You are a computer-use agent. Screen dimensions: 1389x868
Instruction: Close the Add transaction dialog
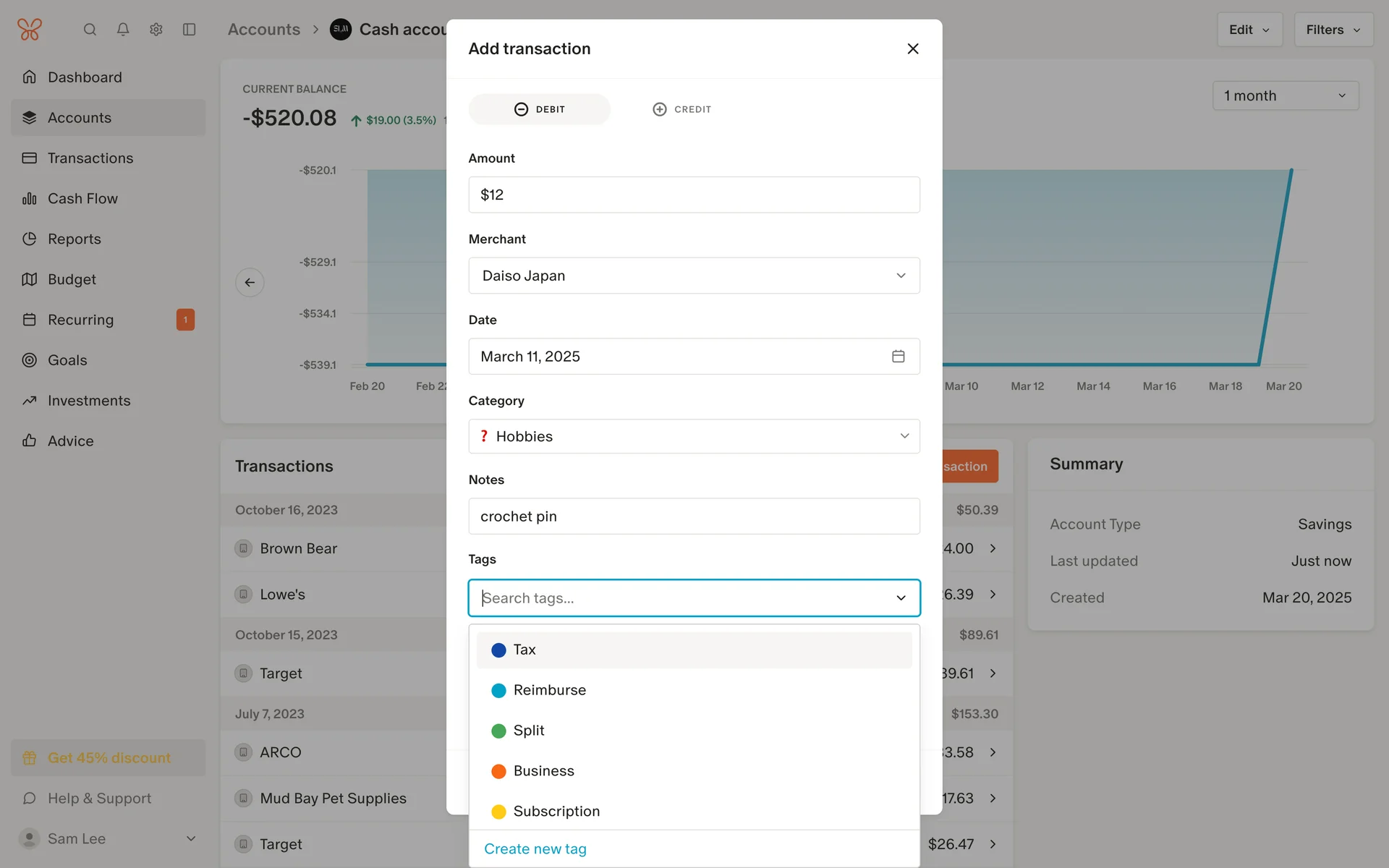pos(912,48)
